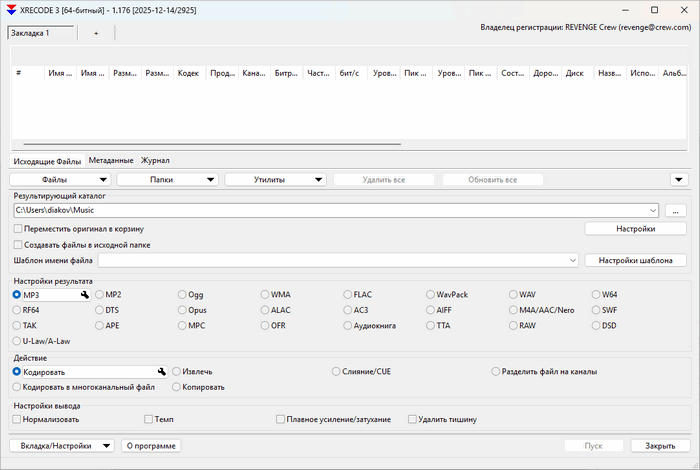Expand the Вкладка/Настройки dropdown
This screenshot has width=700, height=470.
click(61, 446)
